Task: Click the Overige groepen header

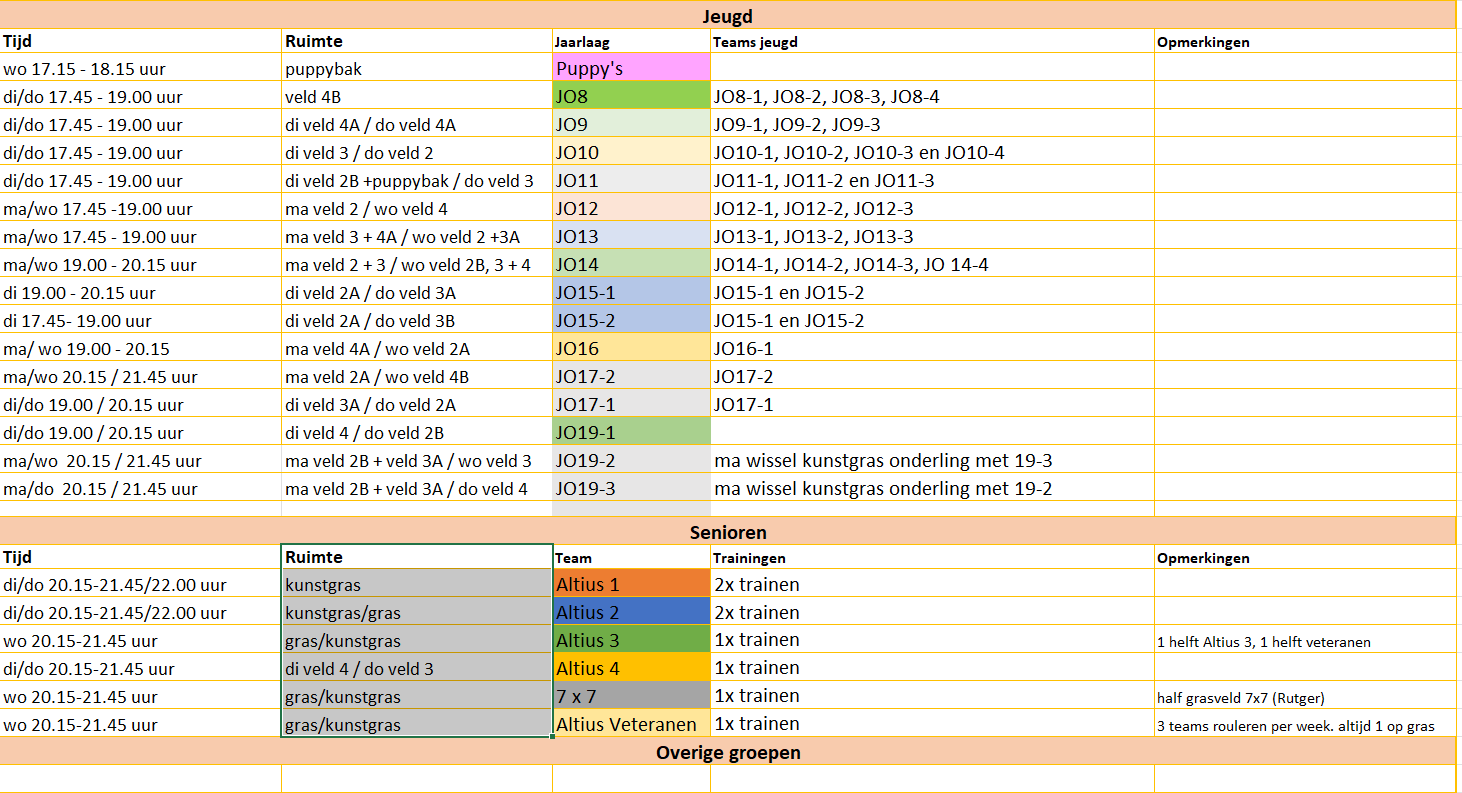Action: (x=728, y=752)
